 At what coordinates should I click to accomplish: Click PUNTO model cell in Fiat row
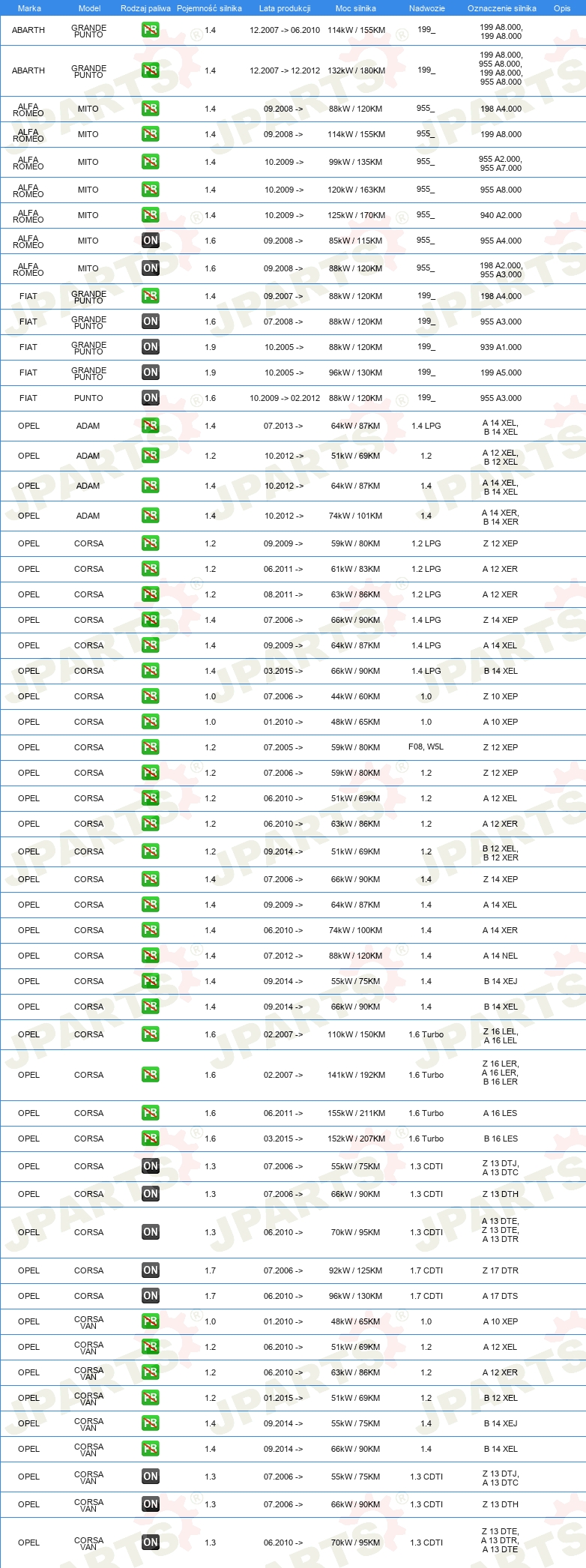tap(88, 398)
